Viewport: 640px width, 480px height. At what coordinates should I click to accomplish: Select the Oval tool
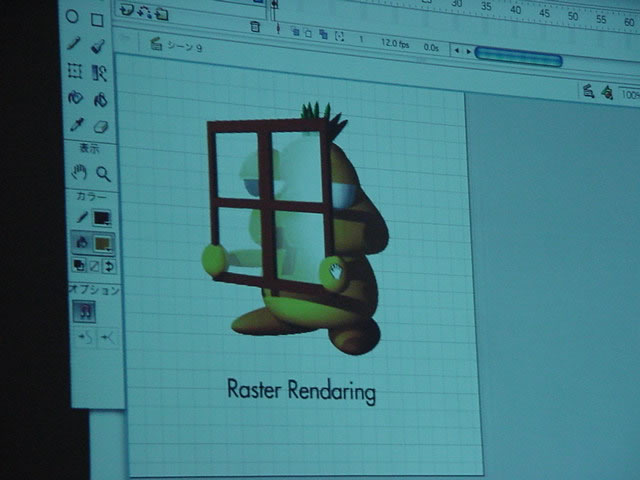pos(74,19)
